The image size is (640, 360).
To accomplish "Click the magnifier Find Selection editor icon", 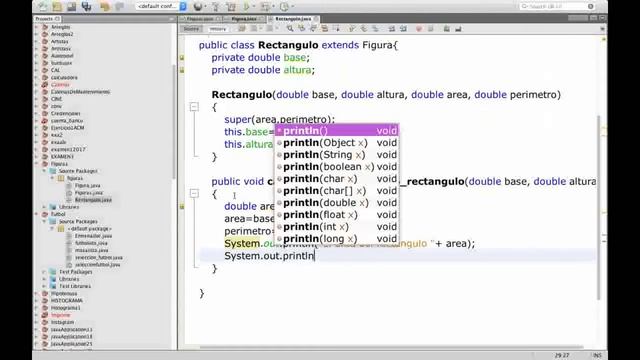I will pyautogui.click(x=290, y=29).
